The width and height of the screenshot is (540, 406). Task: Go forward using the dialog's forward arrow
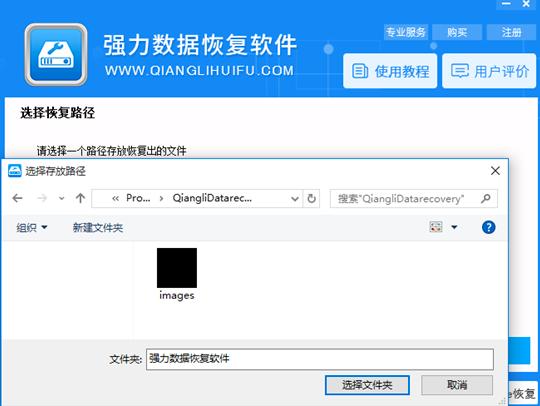pos(42,198)
